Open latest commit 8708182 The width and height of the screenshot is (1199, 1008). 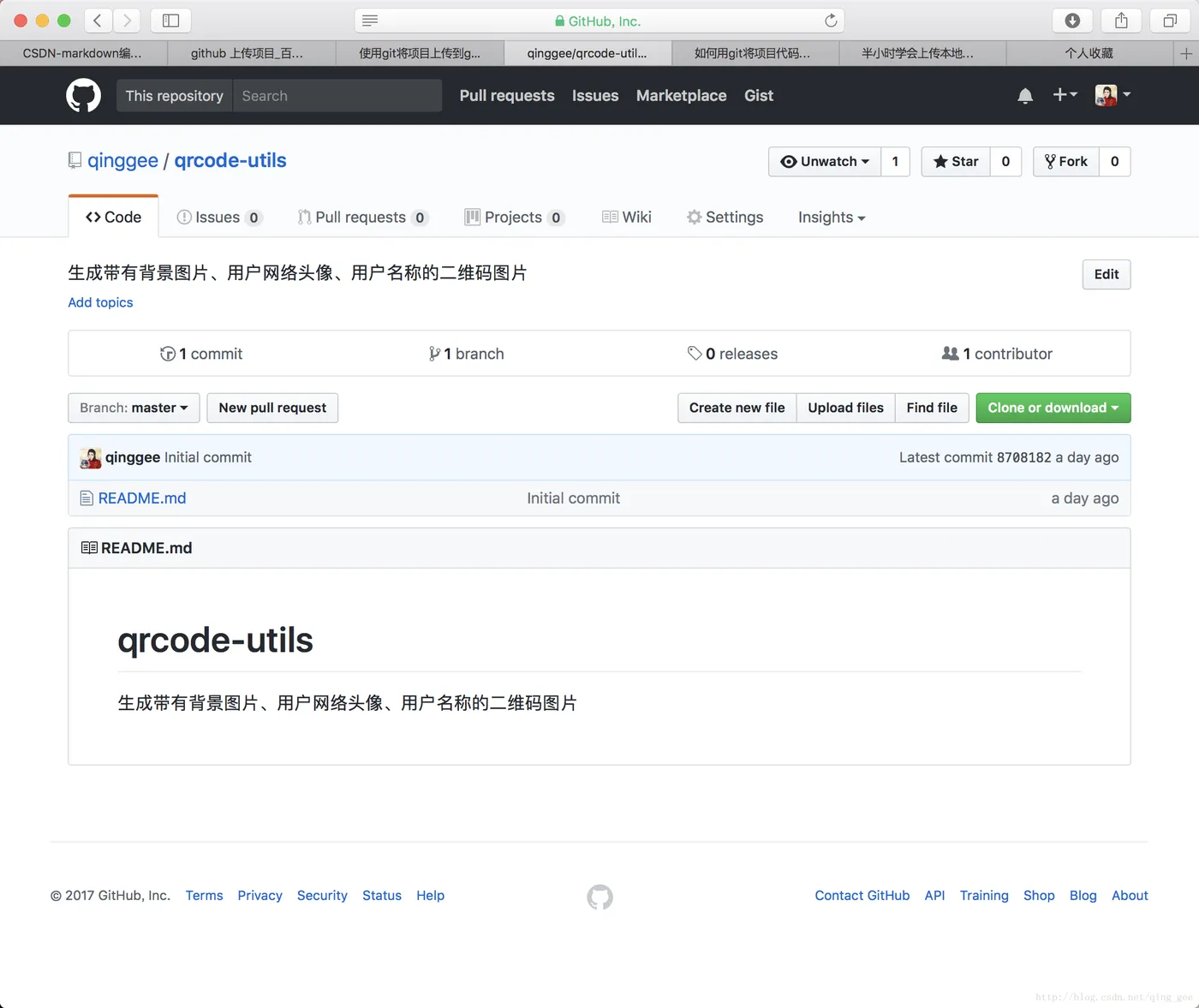point(1023,457)
